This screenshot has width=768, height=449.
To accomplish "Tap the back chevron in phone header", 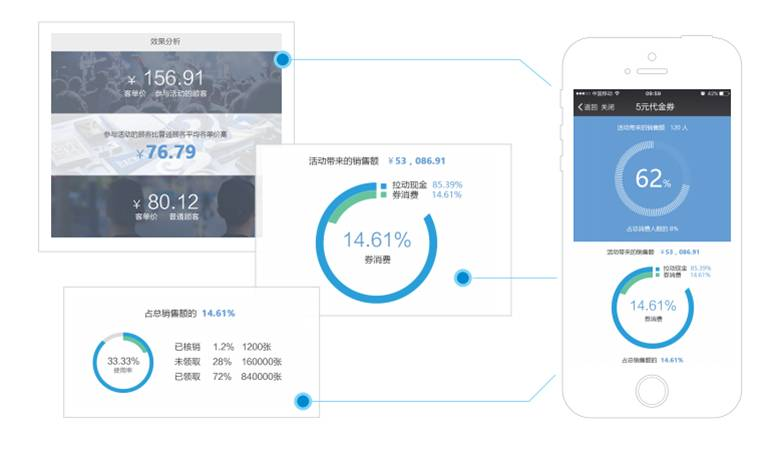I will (x=580, y=107).
